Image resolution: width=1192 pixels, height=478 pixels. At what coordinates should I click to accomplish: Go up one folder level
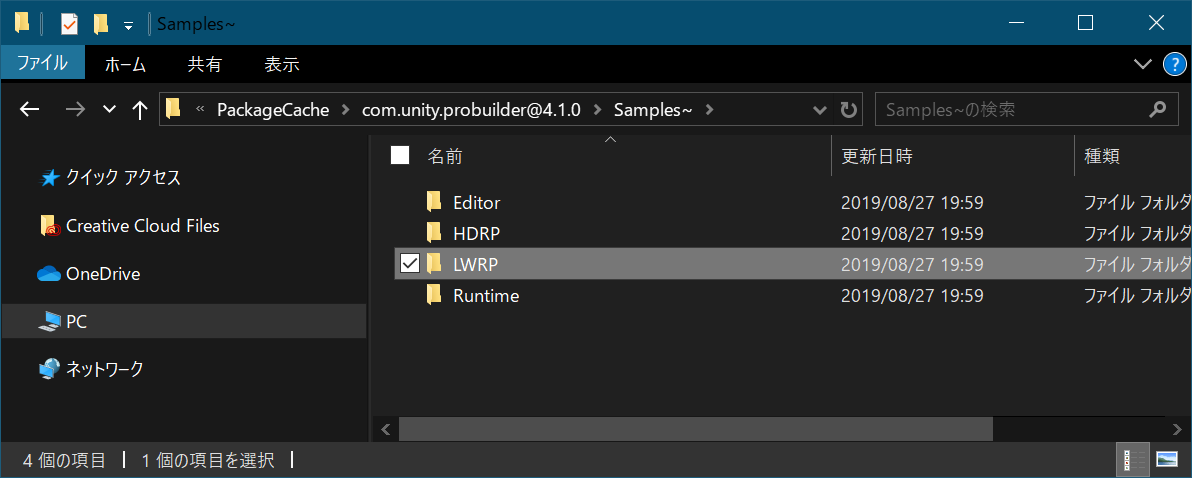click(x=140, y=110)
